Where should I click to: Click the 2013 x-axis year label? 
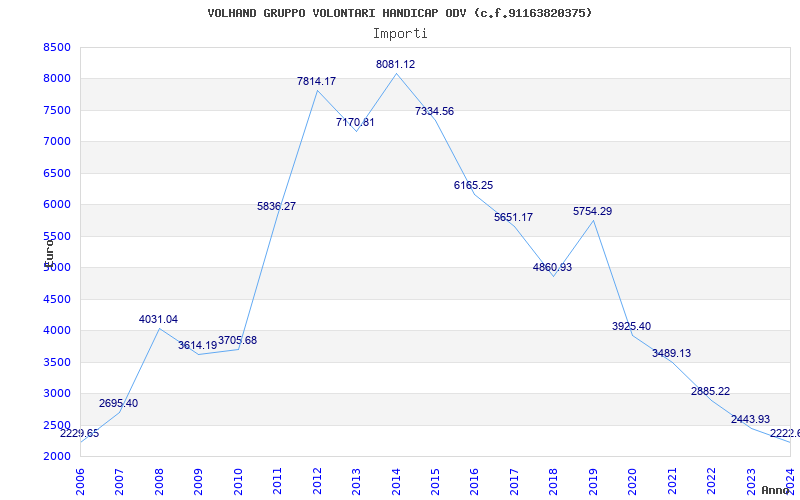coord(356,482)
